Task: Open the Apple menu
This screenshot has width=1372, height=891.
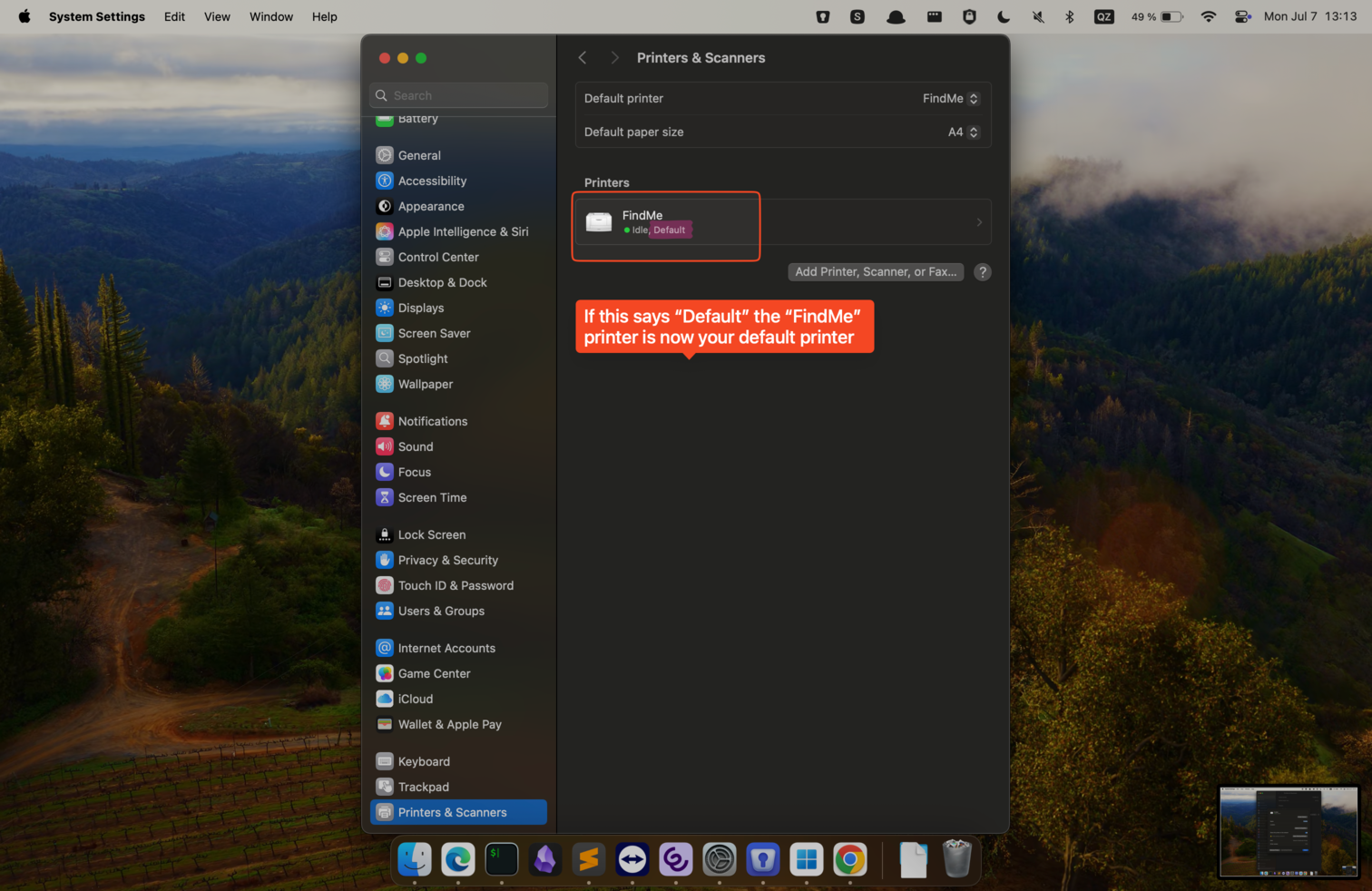Action: [24, 16]
